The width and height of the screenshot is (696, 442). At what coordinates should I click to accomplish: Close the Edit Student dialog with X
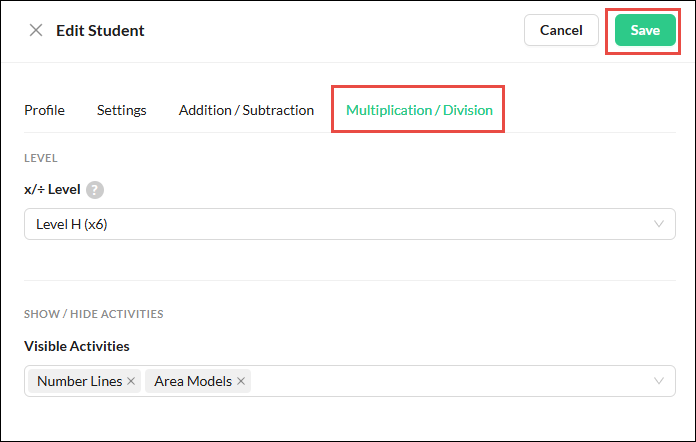coord(36,30)
